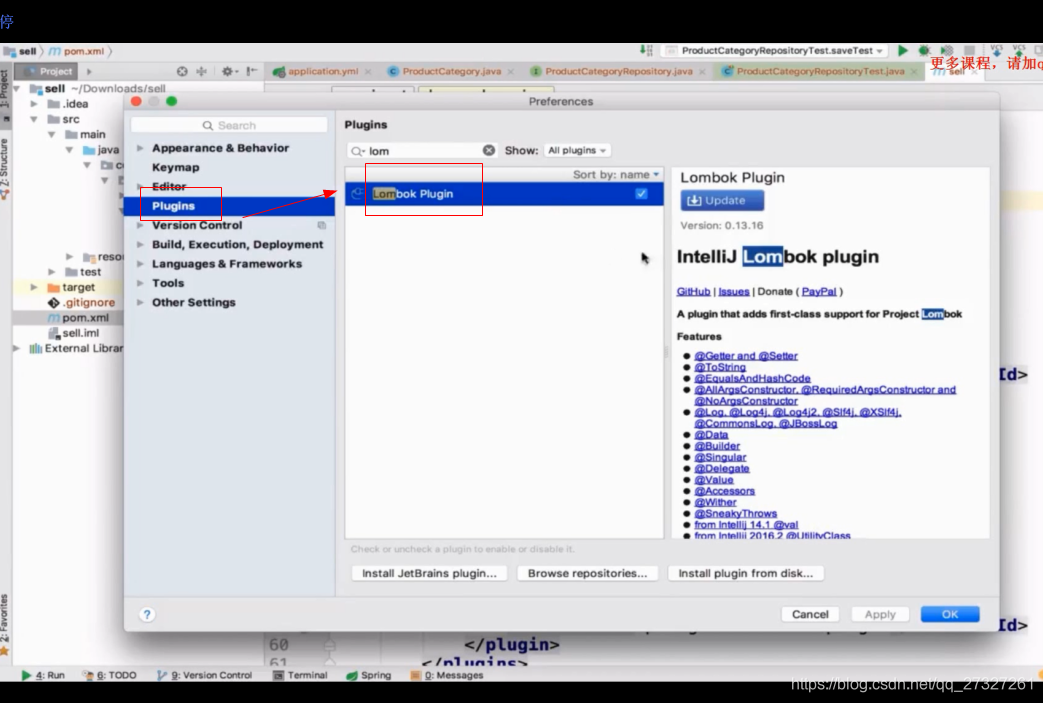Open the Terminal tool window
Image resolution: width=1043 pixels, height=703 pixels.
click(300, 675)
